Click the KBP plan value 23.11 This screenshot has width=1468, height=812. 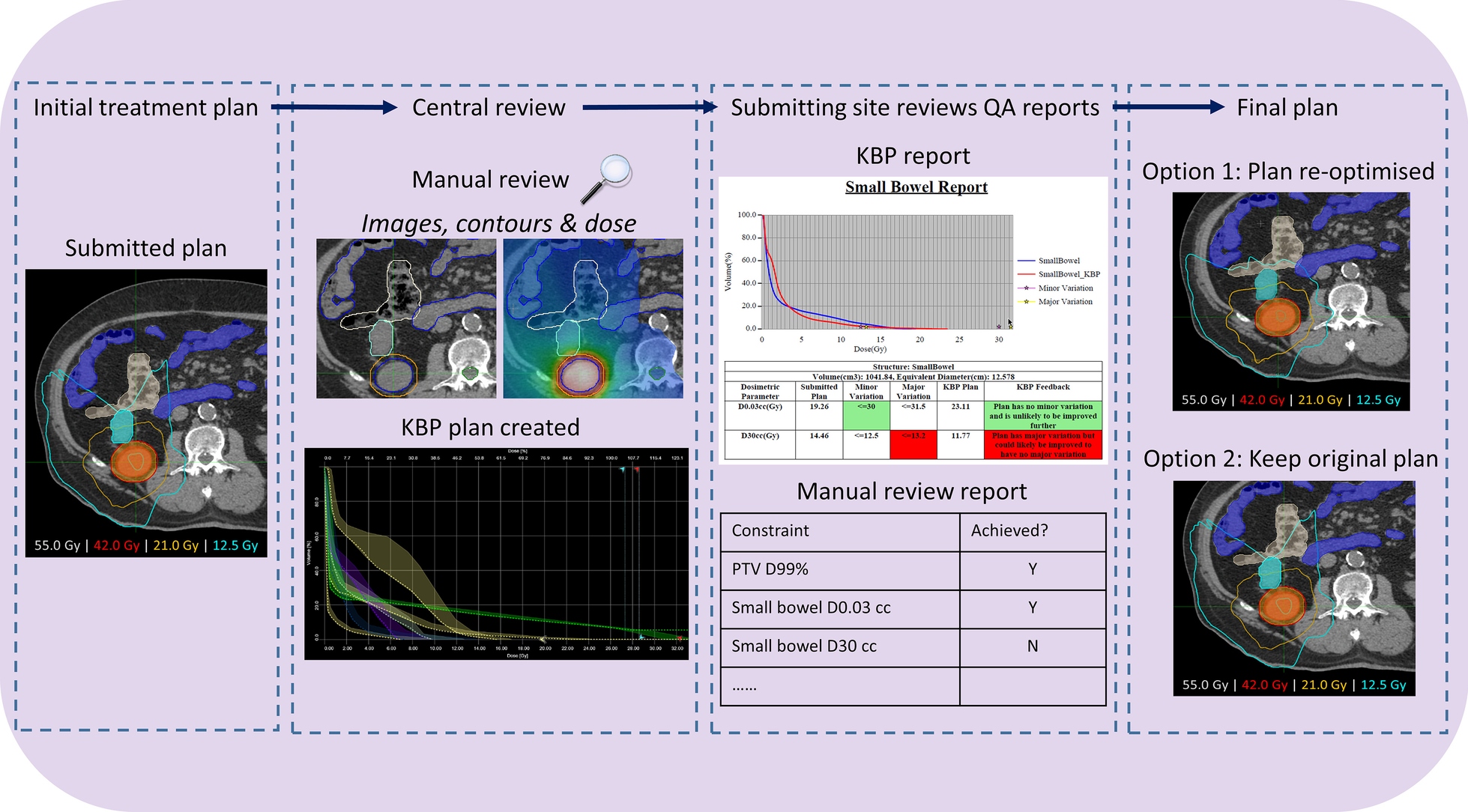pos(961,407)
